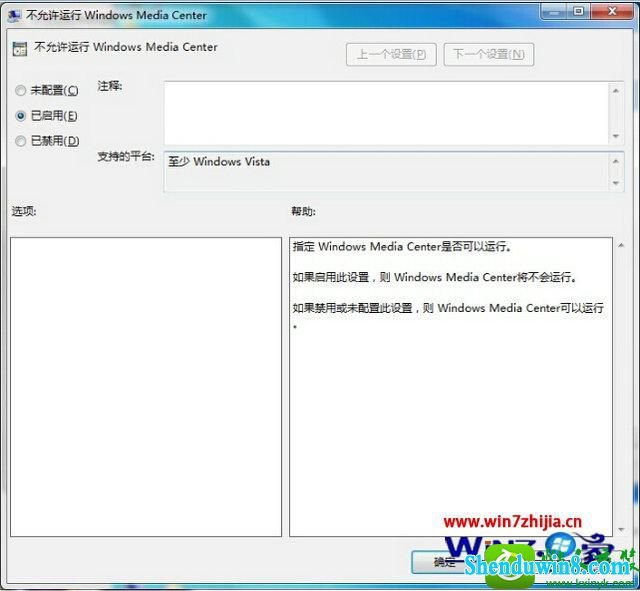Minimize the dialog window

[x=554, y=11]
